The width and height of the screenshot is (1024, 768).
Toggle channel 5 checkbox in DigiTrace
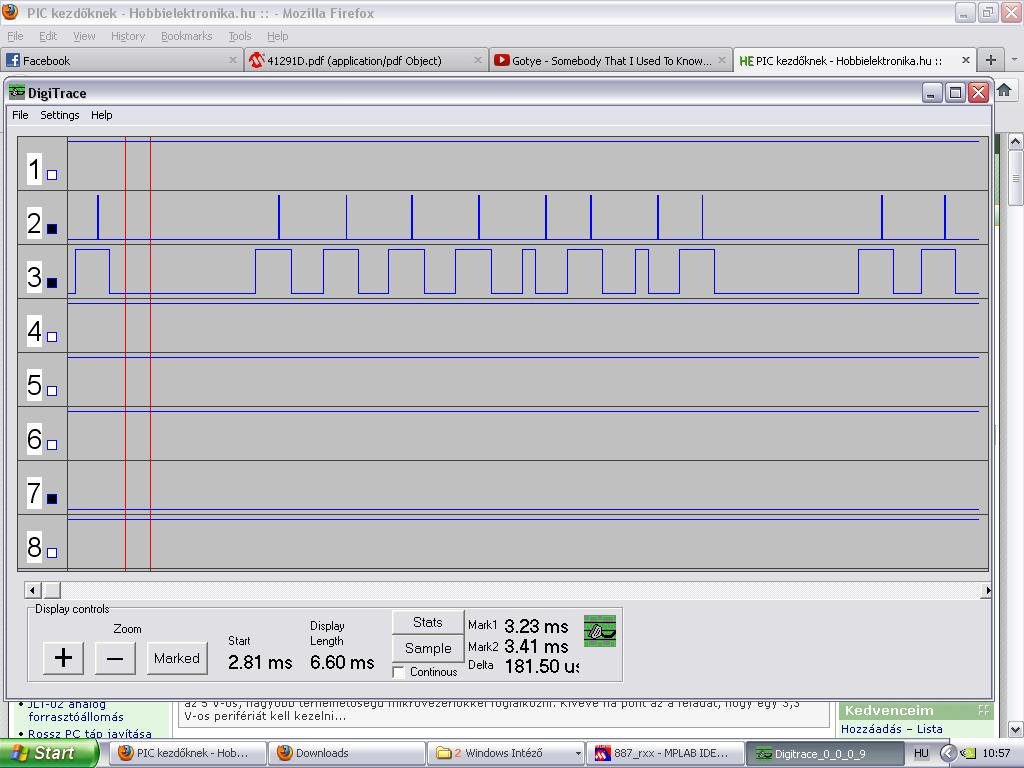pyautogui.click(x=52, y=391)
